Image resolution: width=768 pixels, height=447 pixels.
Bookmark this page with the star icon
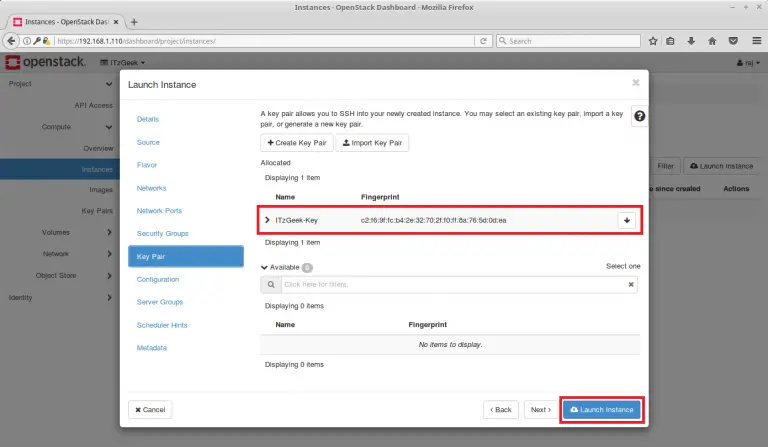tap(653, 41)
